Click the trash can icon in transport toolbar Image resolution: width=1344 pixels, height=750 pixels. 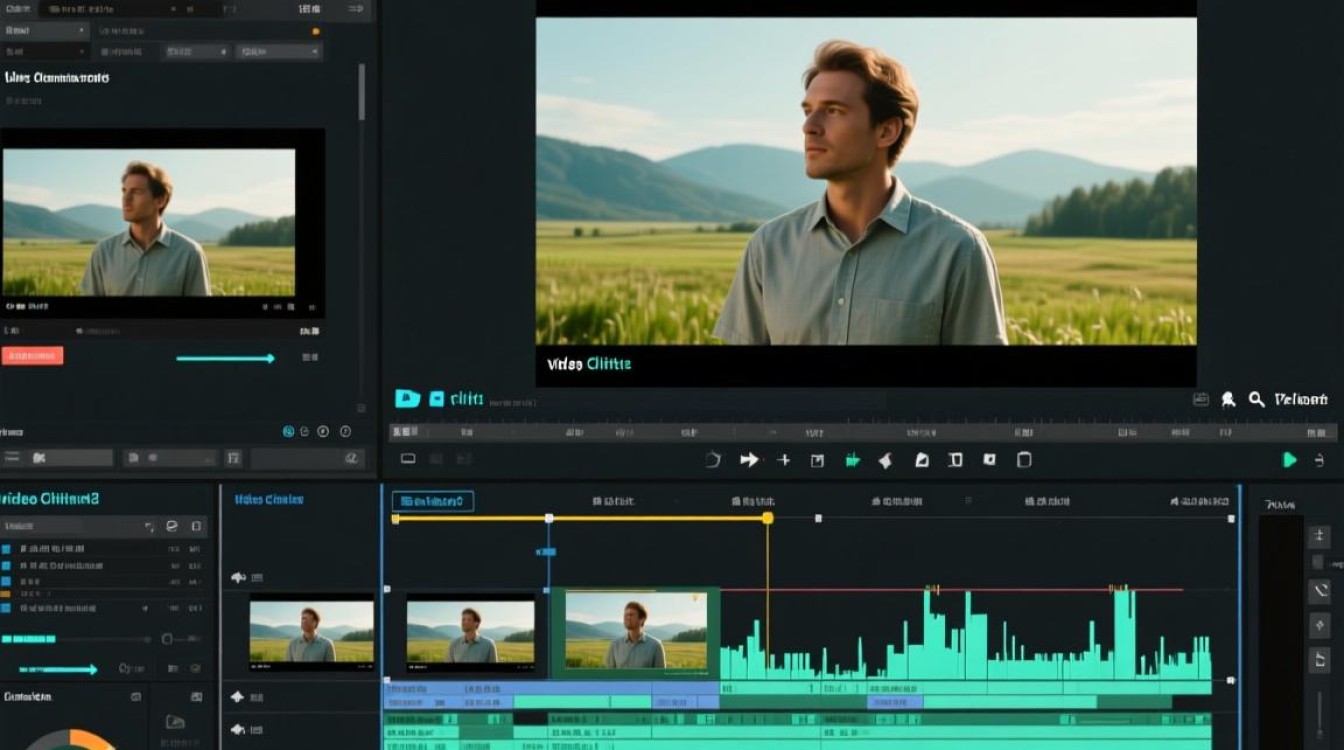coord(1023,460)
